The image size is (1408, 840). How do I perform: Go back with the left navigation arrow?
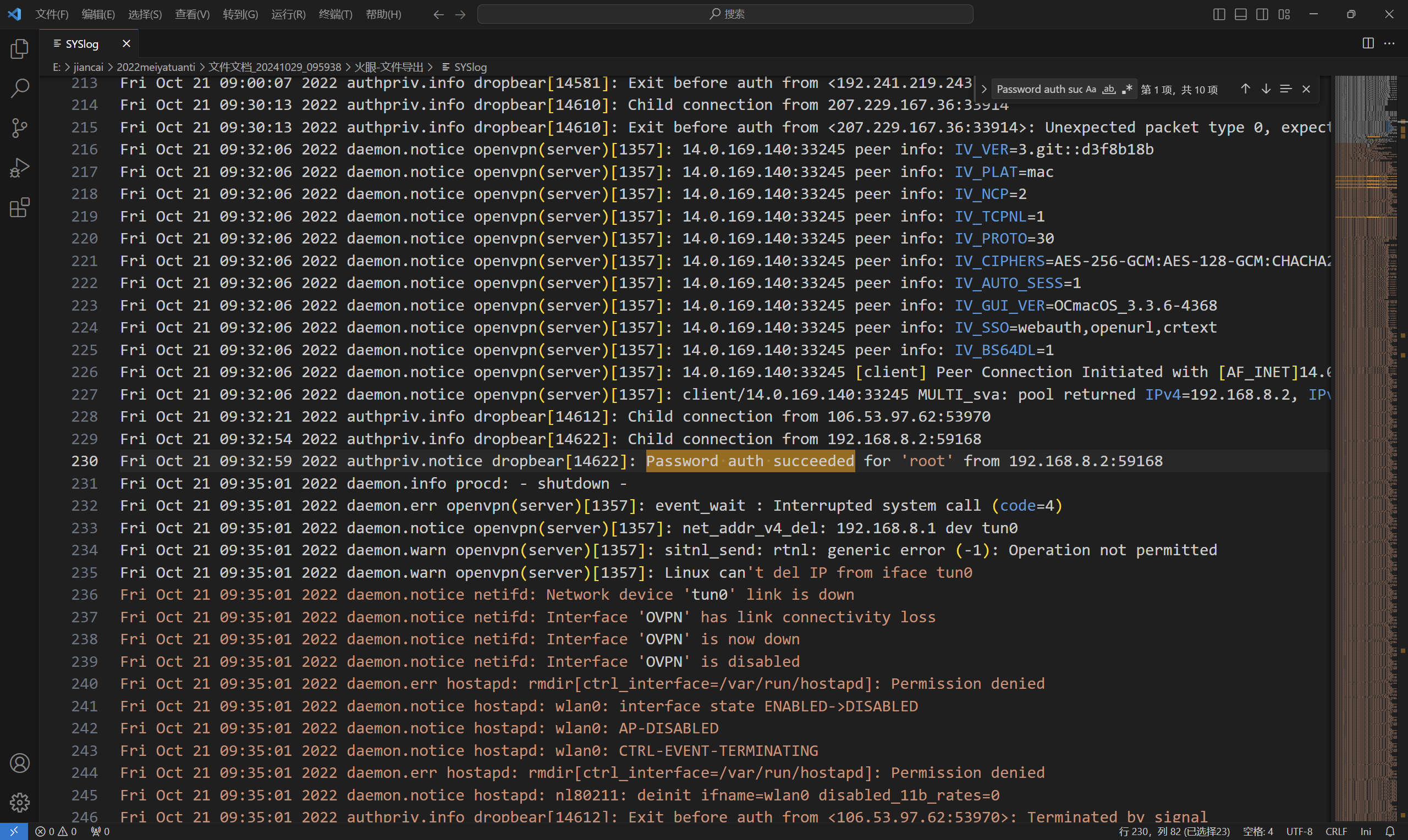pos(438,14)
